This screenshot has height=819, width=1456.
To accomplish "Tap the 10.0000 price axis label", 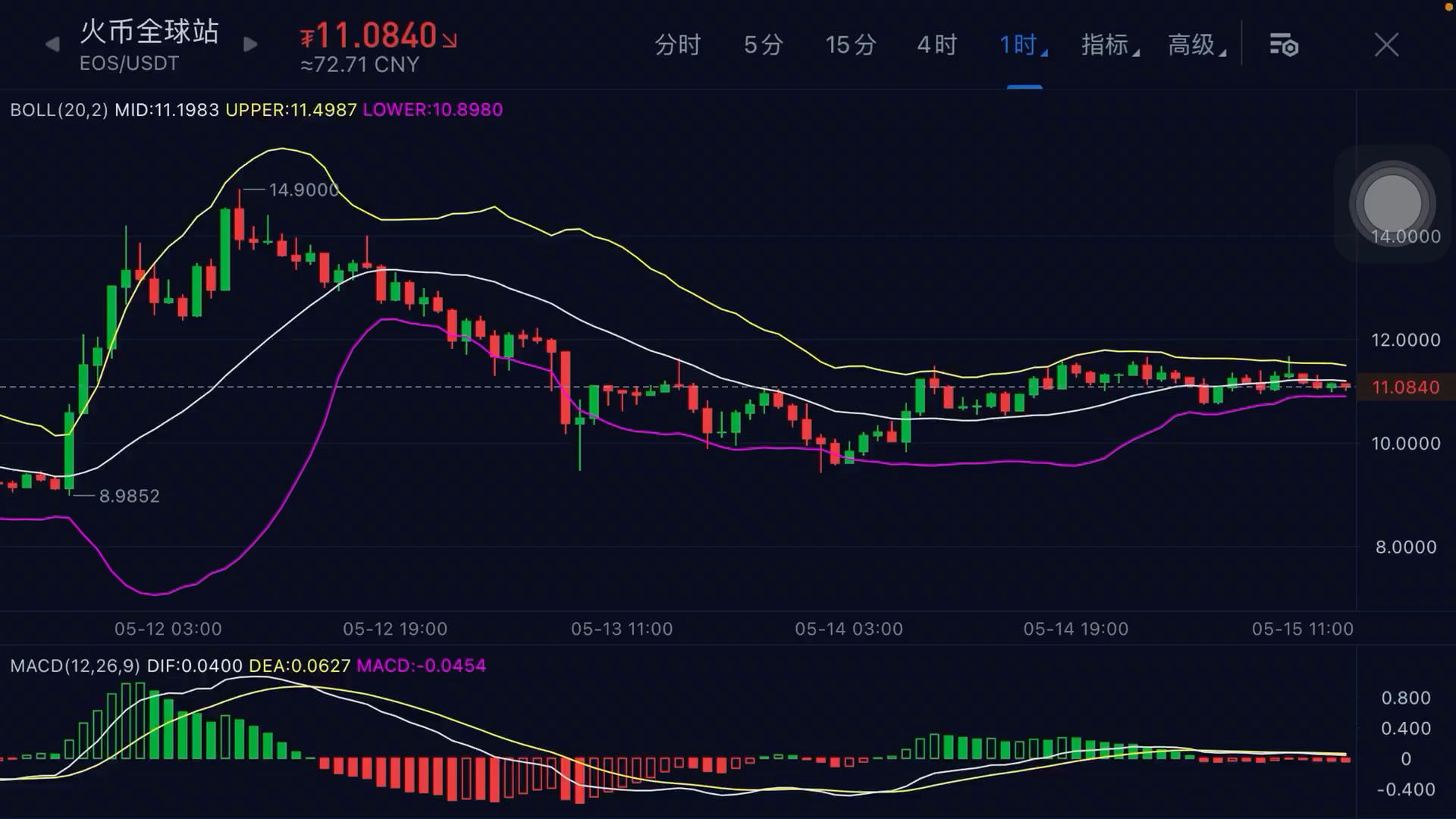I will click(1405, 444).
